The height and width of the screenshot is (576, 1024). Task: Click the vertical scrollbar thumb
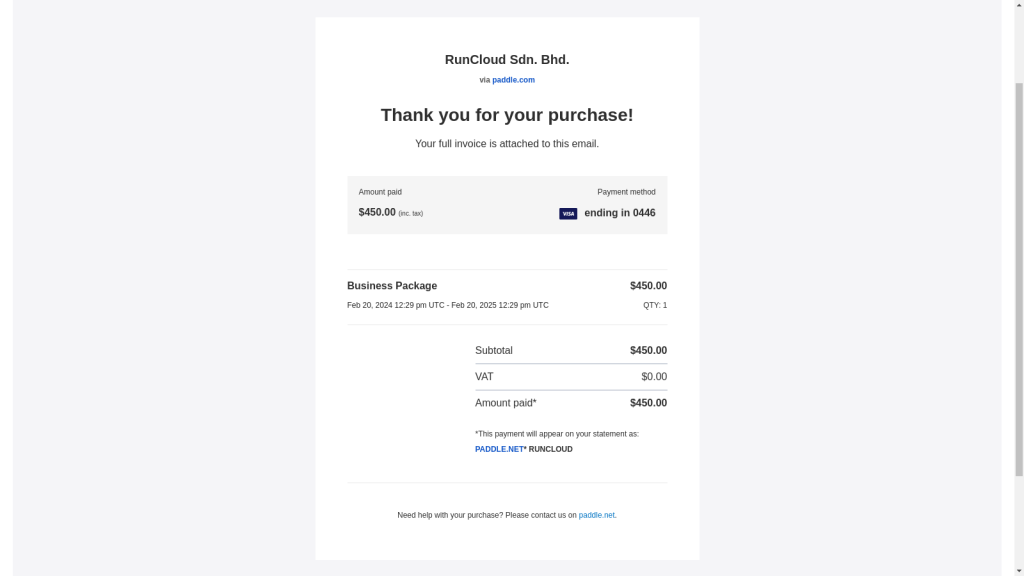pos(1019,280)
